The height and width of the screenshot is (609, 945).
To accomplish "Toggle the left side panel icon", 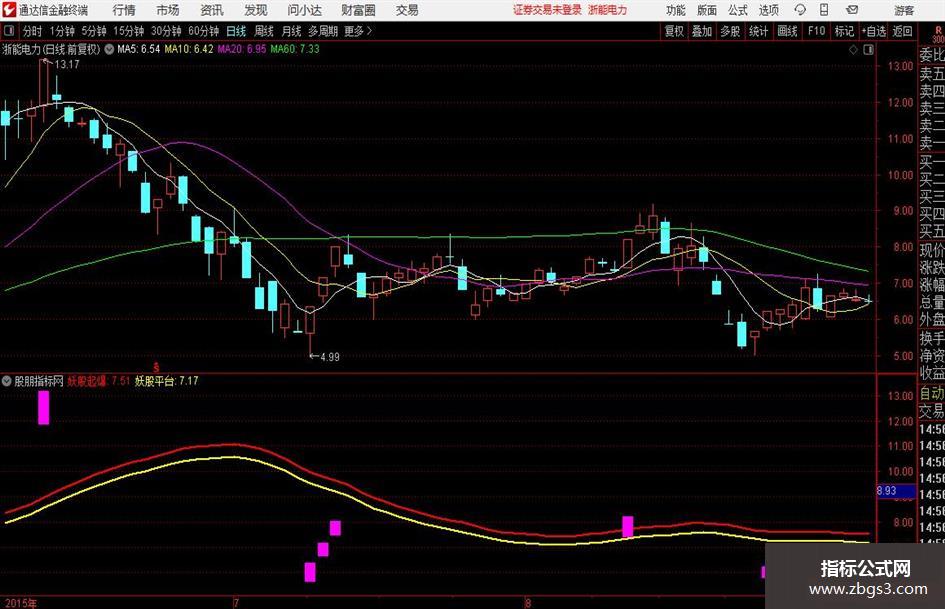I will point(8,31).
